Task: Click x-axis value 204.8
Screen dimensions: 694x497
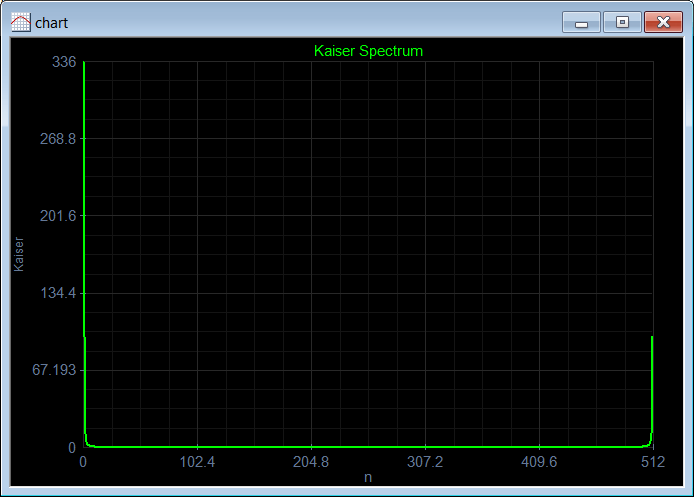Action: (x=311, y=462)
